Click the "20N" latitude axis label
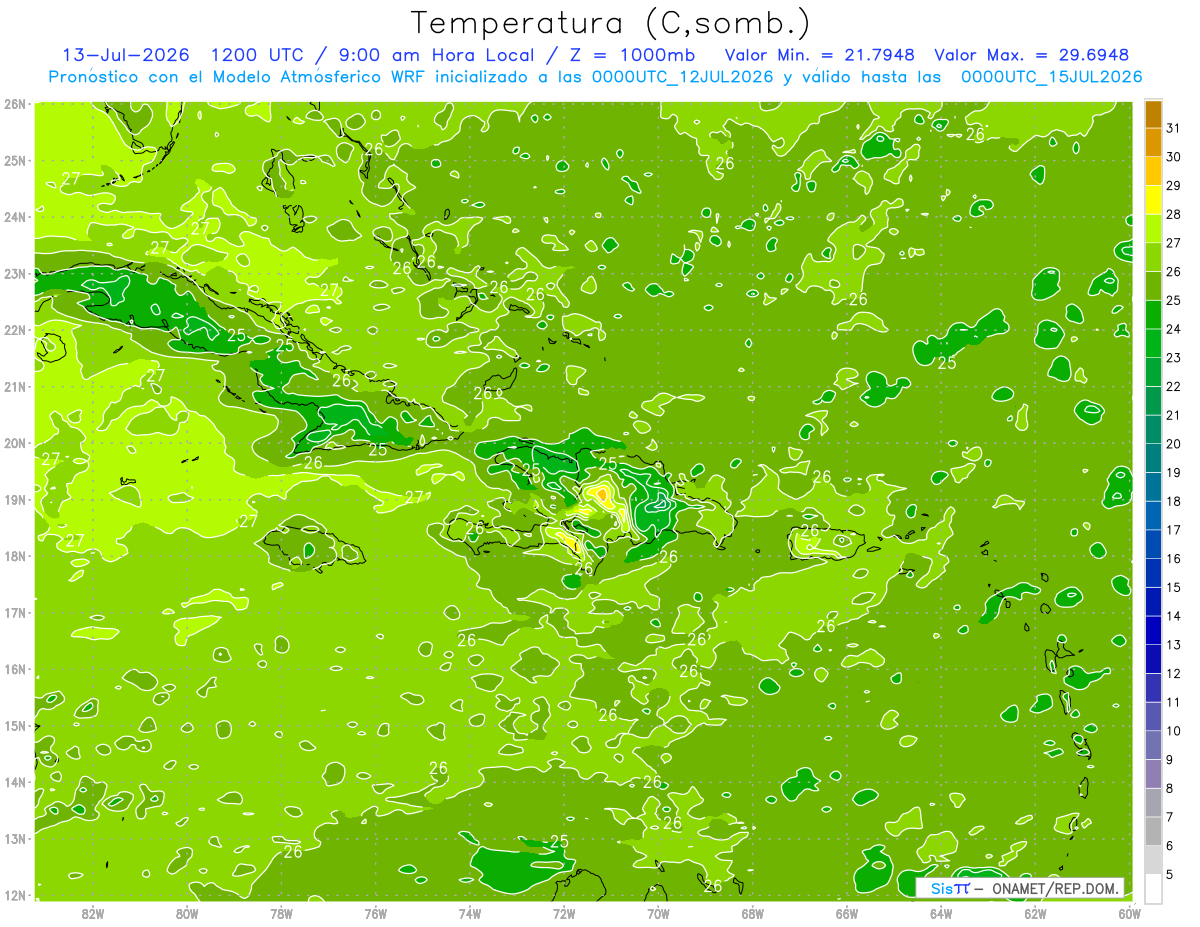The width and height of the screenshot is (1200, 927). coord(14,443)
